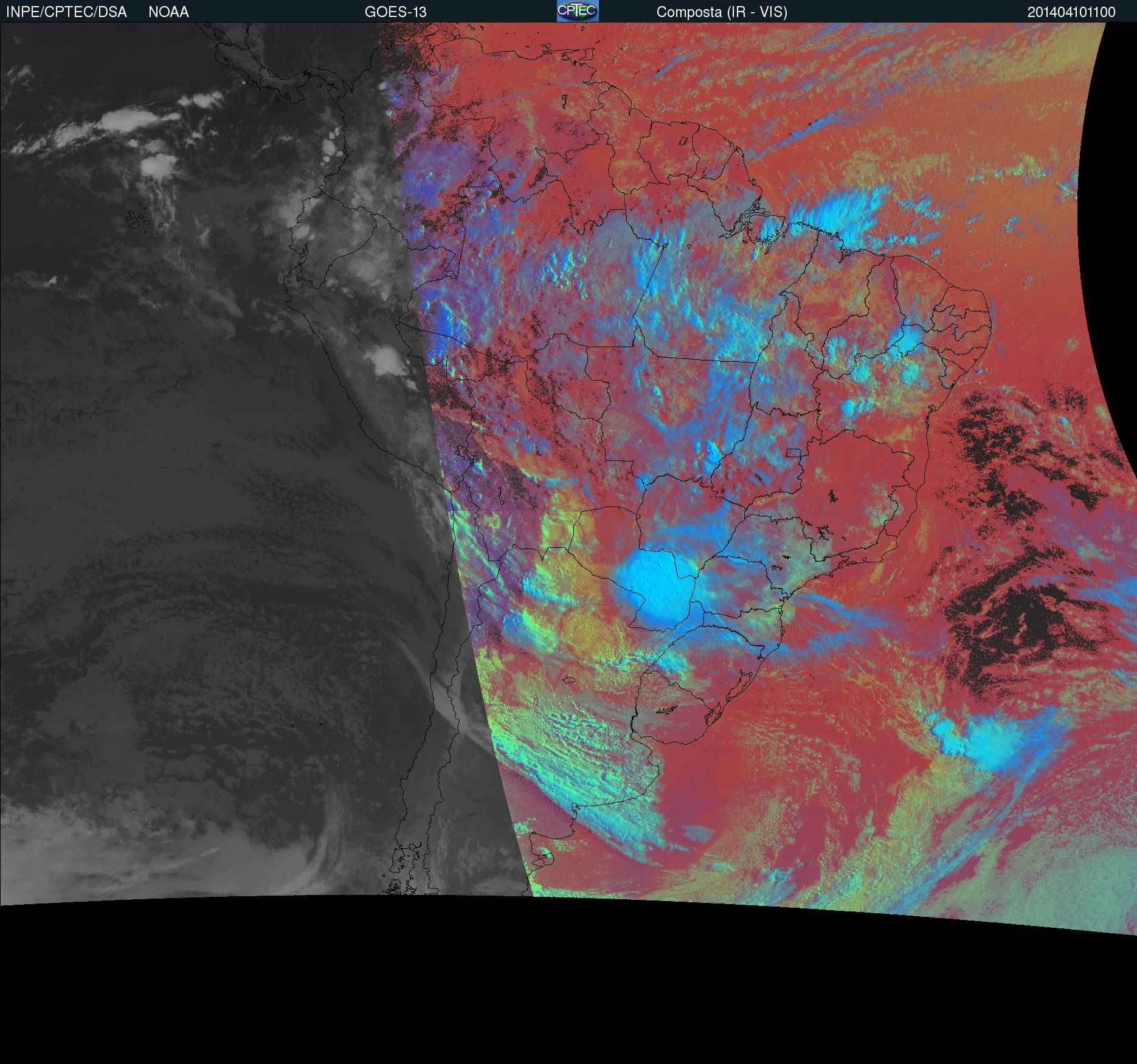This screenshot has width=1137, height=1064.
Task: Click the 201404101100 timestamp
Action: pyautogui.click(x=1071, y=12)
